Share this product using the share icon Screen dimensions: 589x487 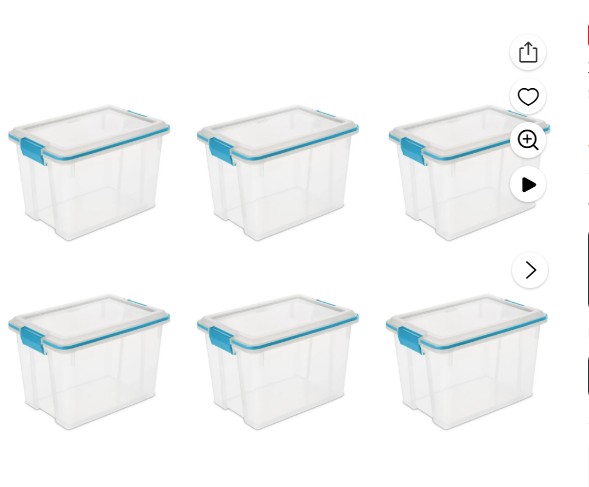pos(528,52)
